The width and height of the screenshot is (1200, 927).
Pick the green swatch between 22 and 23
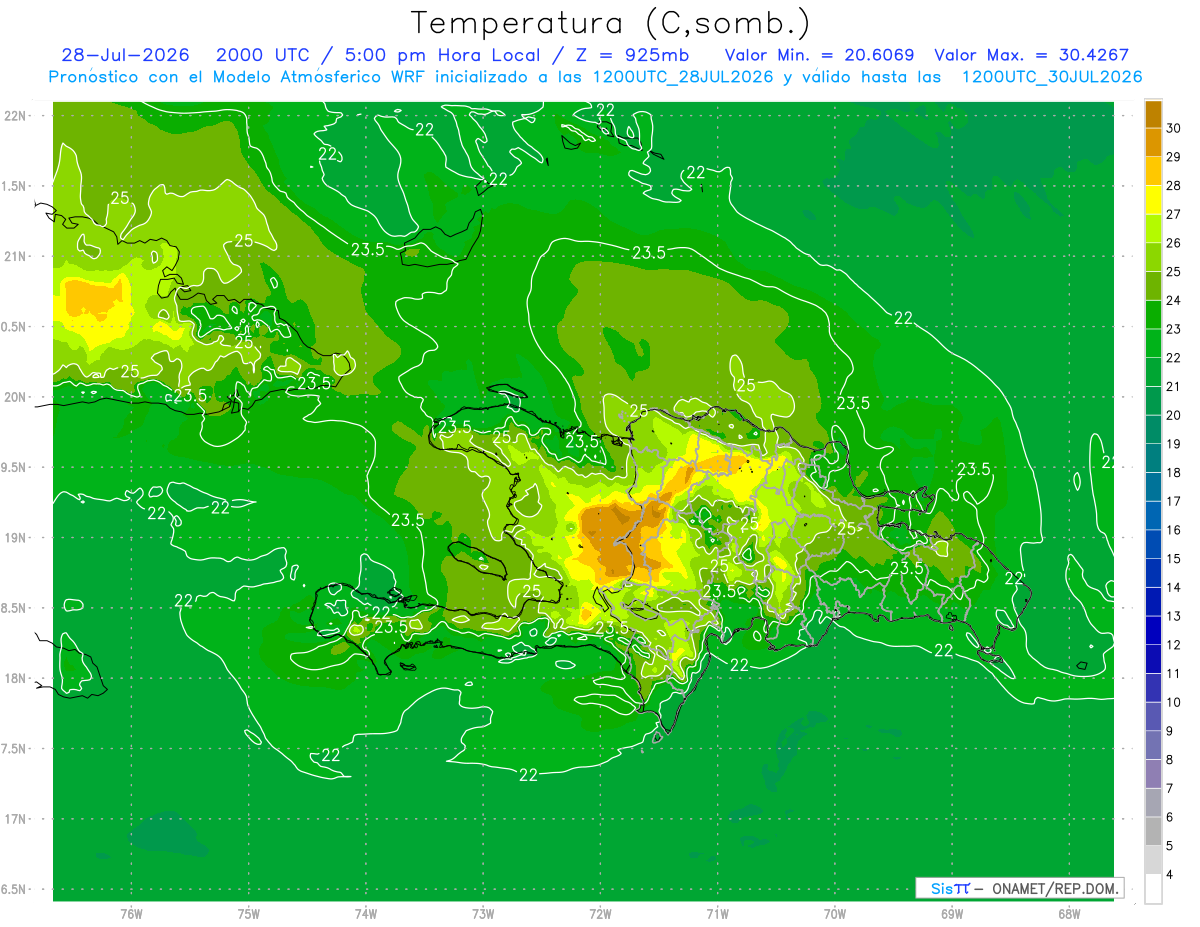1153,343
